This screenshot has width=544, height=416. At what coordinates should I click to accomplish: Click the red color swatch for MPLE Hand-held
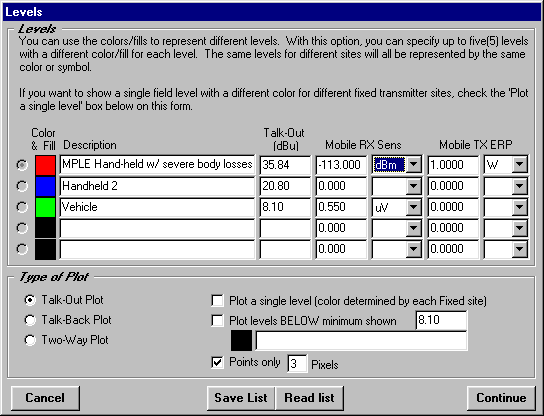pyautogui.click(x=45, y=165)
